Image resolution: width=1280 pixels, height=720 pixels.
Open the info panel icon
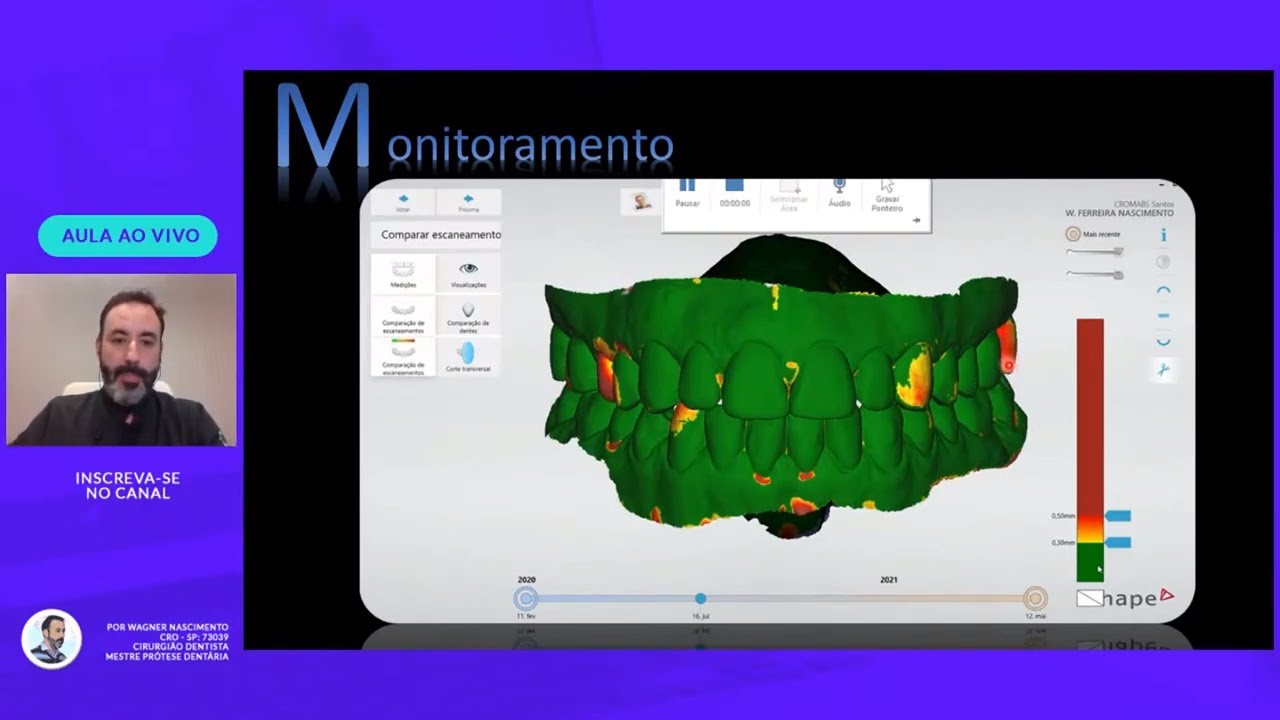click(x=1163, y=235)
